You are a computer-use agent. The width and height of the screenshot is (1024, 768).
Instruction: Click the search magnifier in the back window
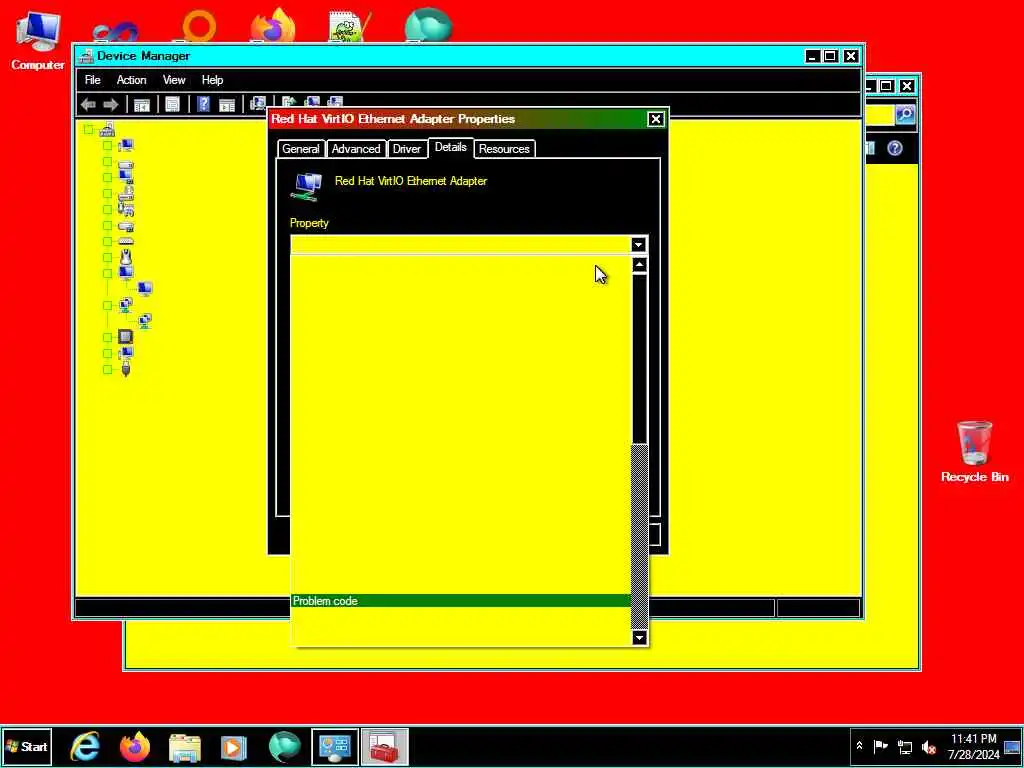point(905,115)
